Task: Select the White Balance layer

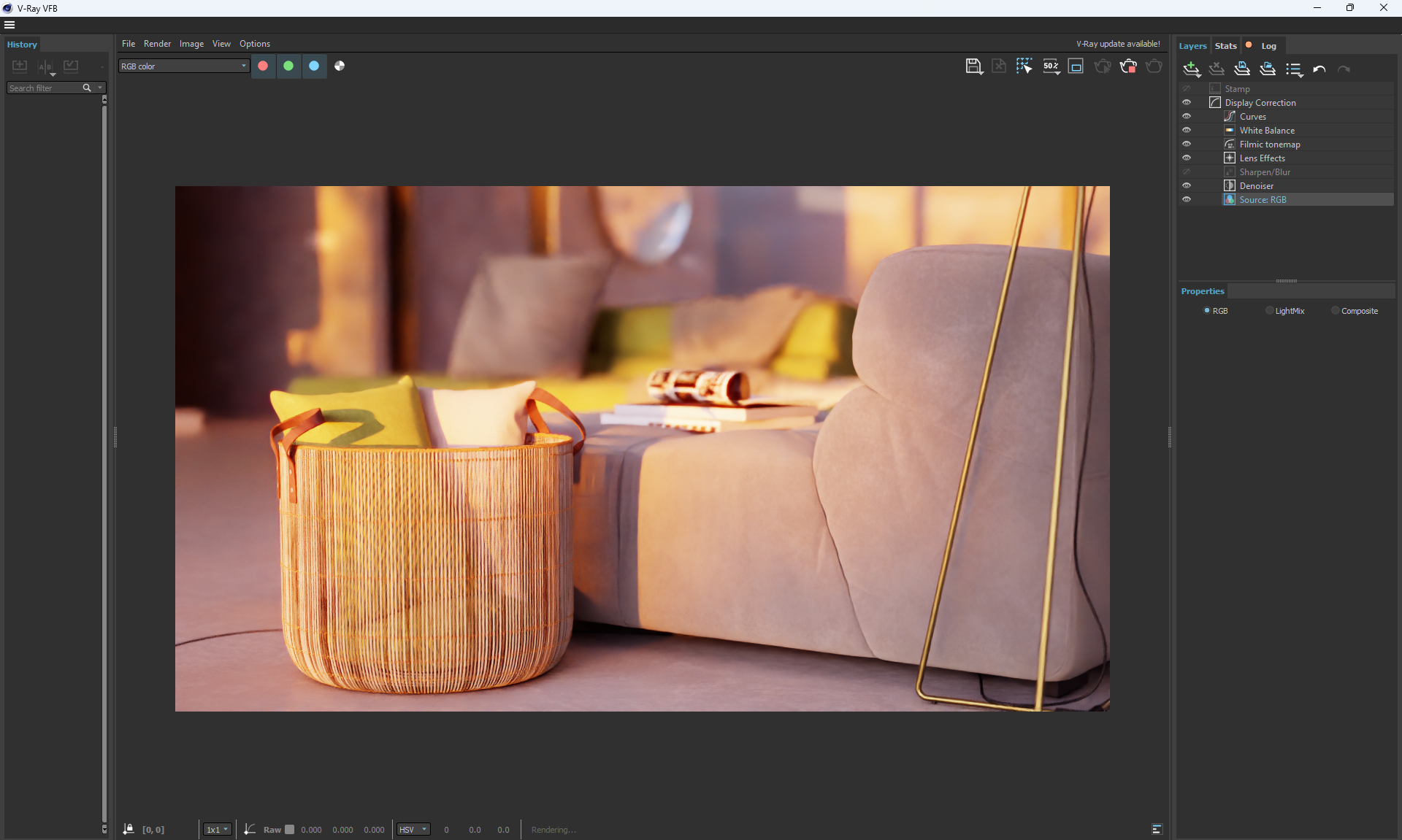Action: [x=1267, y=131]
